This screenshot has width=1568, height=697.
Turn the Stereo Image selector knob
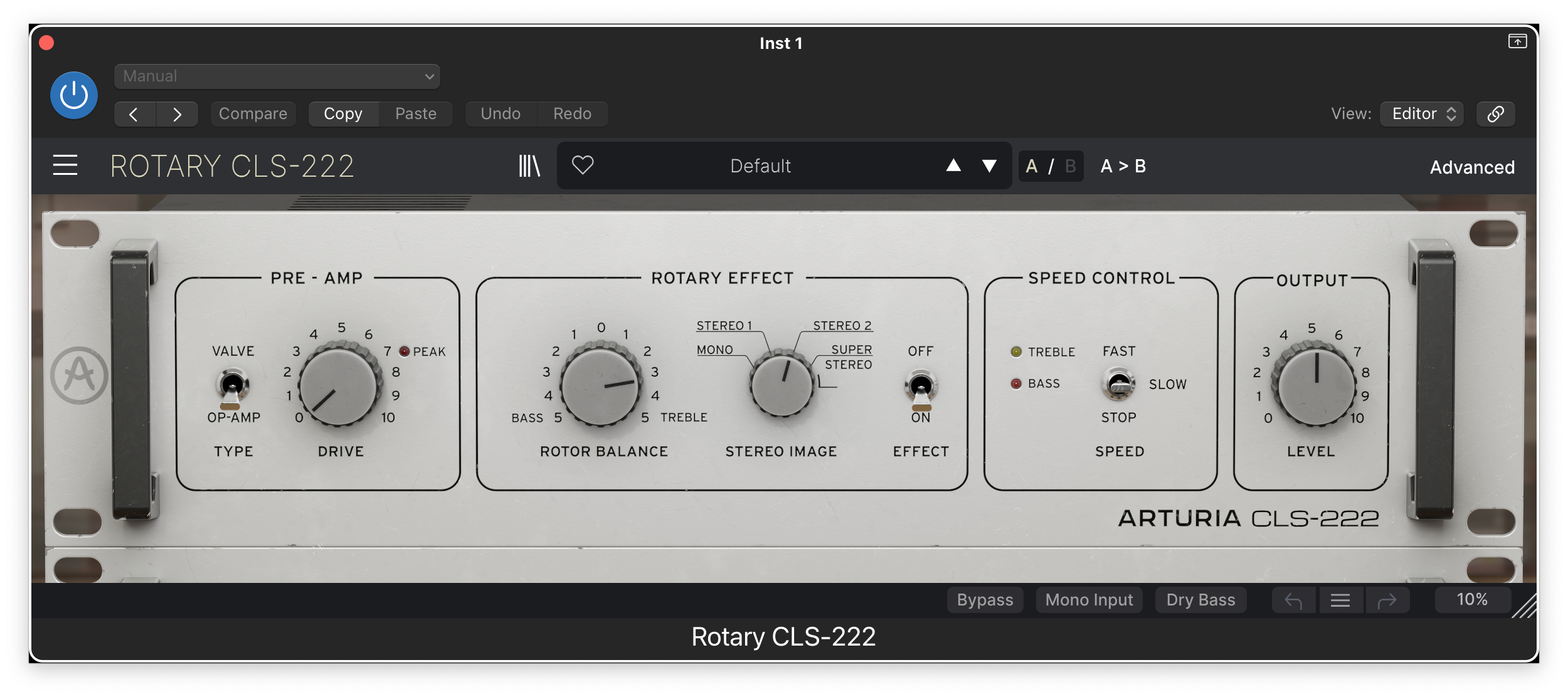tap(781, 384)
